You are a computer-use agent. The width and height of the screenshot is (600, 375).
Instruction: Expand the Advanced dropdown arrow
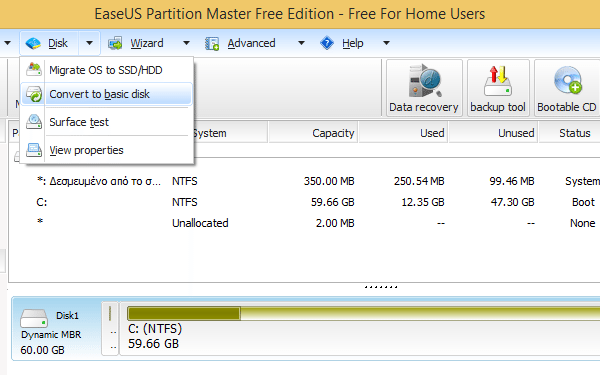301,43
